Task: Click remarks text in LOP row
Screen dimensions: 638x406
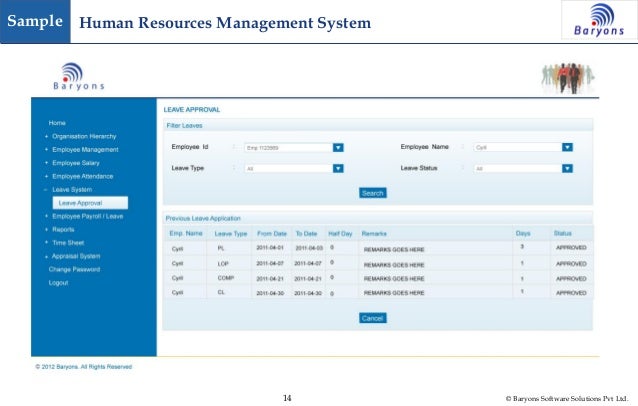Action: (x=394, y=264)
